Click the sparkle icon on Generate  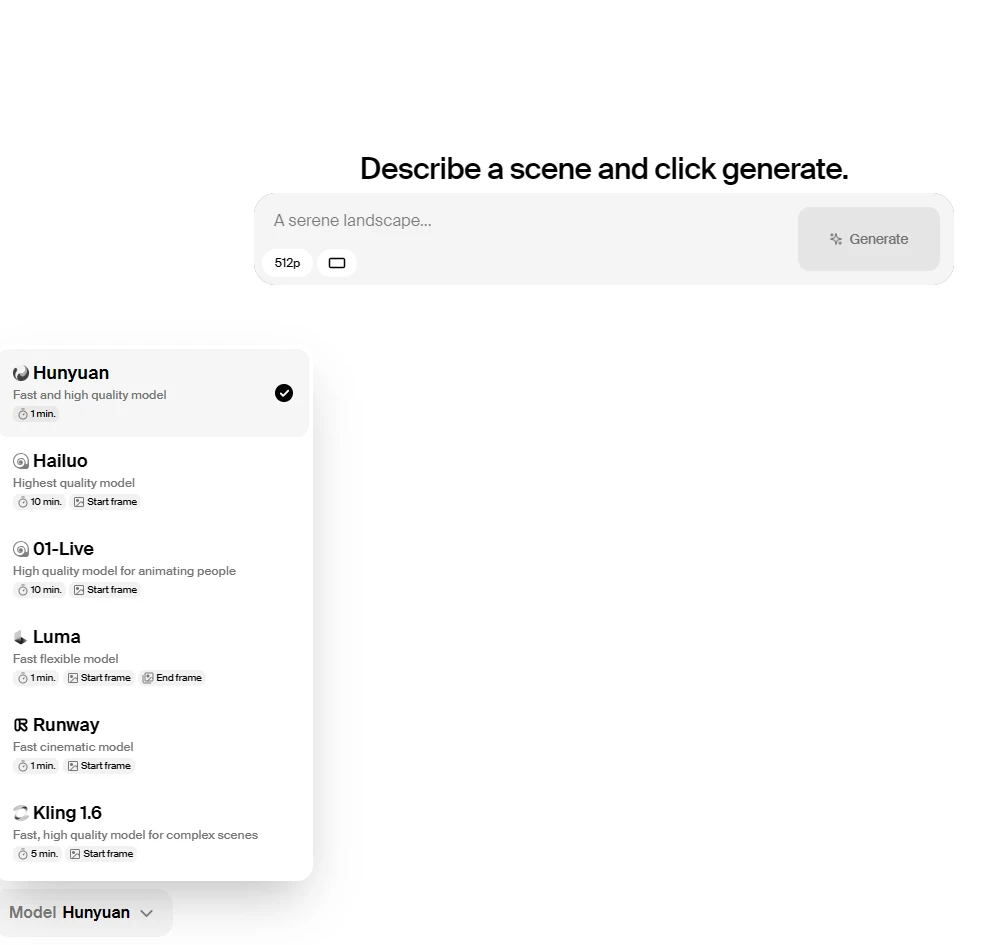(x=836, y=239)
